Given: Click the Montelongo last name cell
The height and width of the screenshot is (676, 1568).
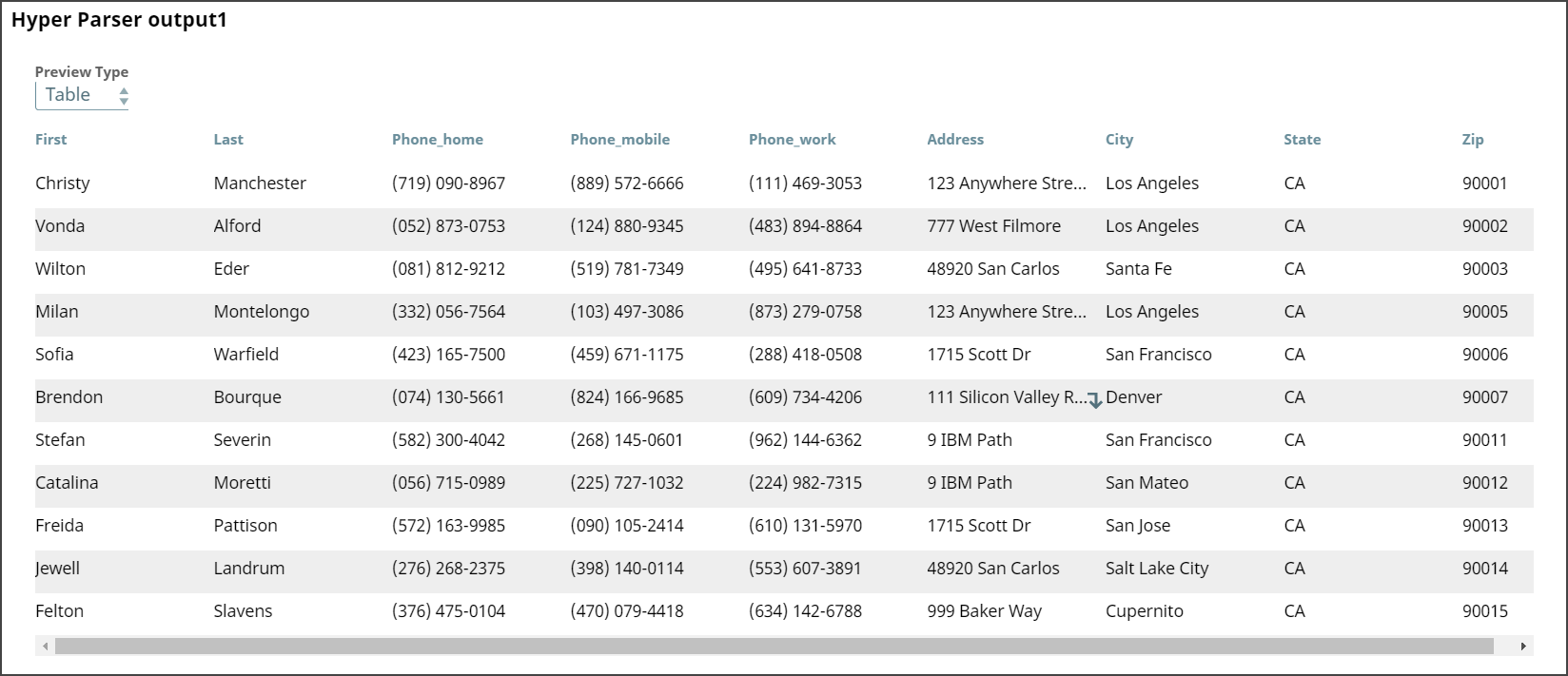Looking at the screenshot, I should pyautogui.click(x=262, y=312).
